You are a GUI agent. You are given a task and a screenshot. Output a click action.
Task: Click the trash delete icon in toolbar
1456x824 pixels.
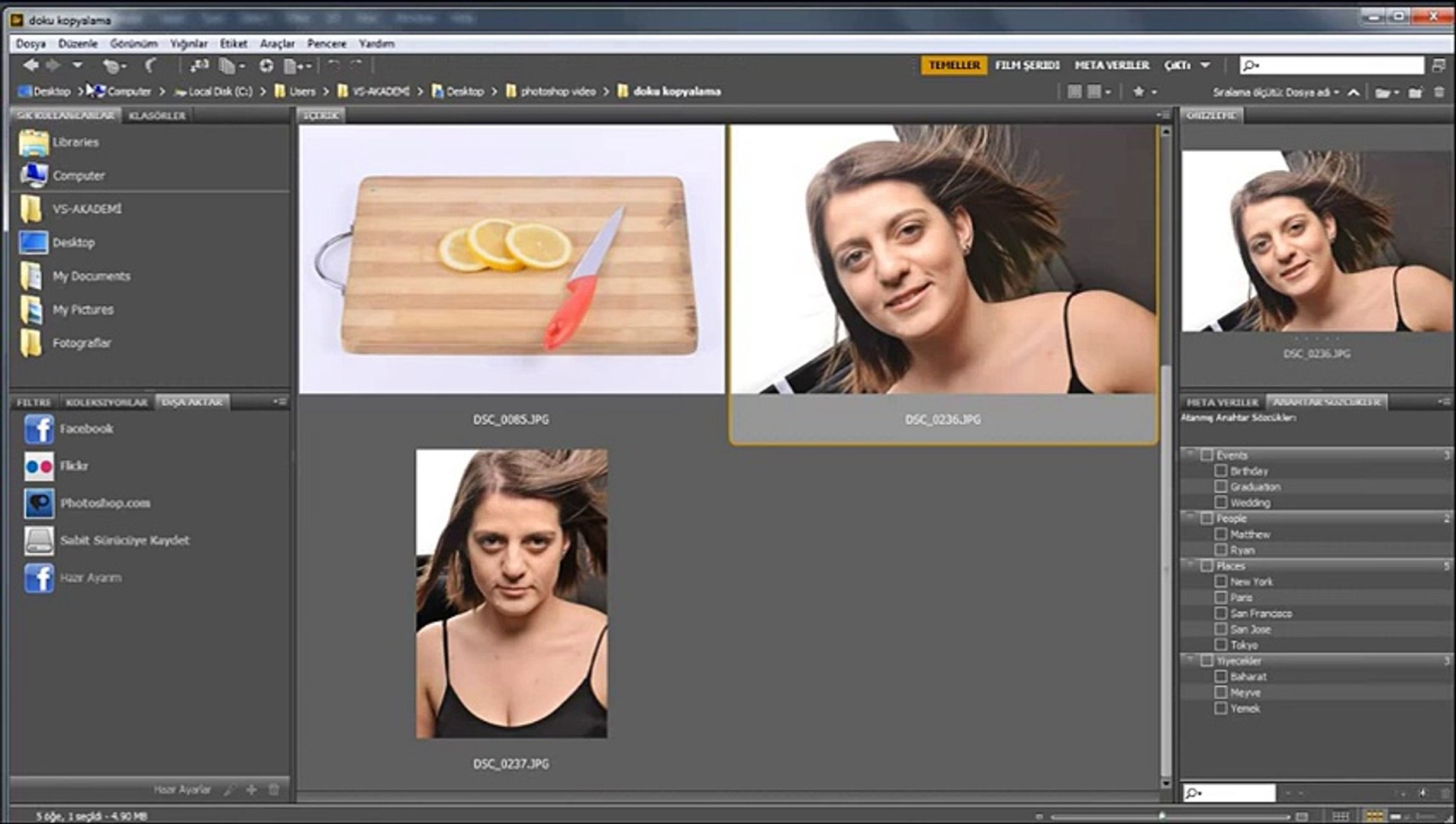pos(1439,92)
